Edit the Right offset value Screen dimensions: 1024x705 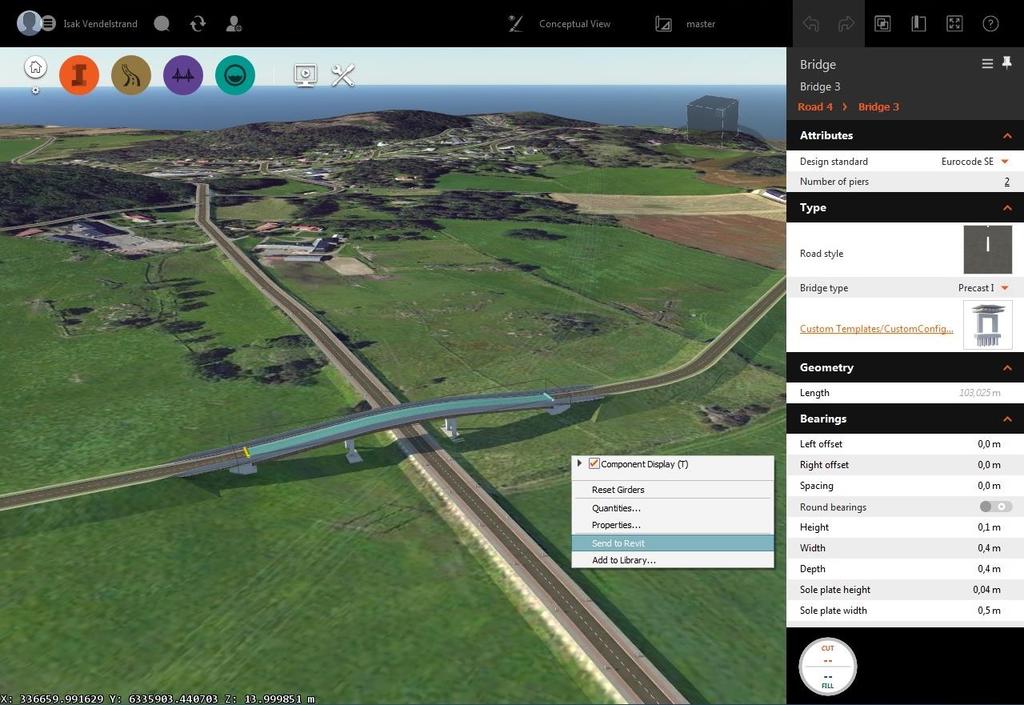click(x=989, y=465)
